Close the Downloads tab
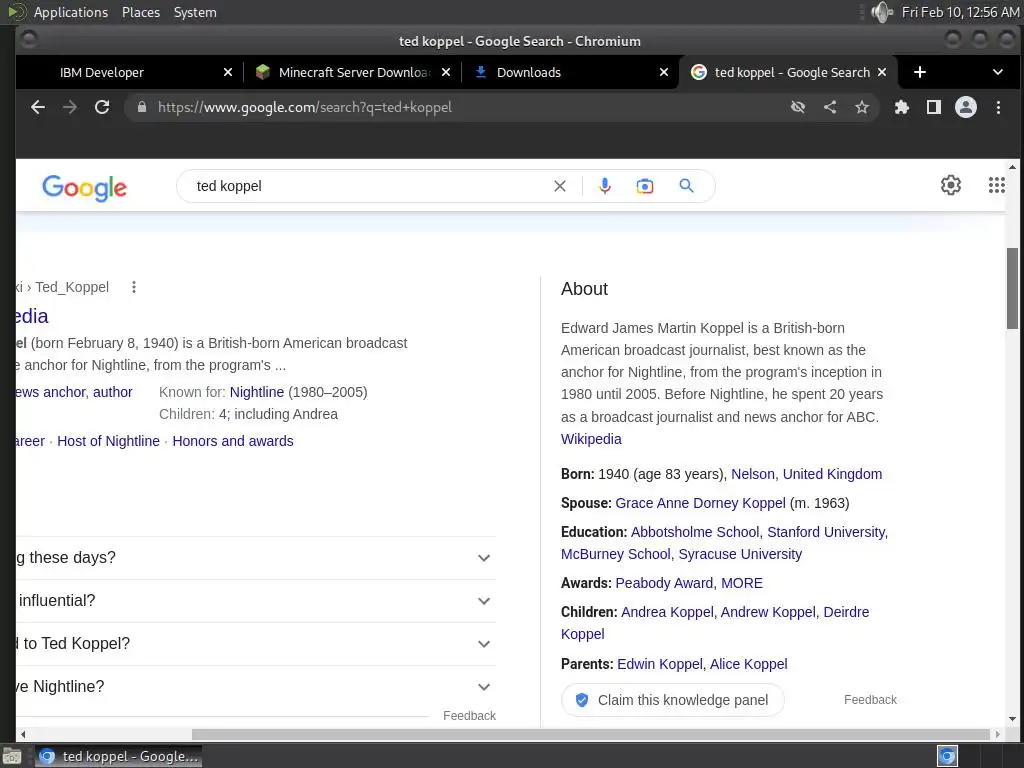 tap(664, 72)
